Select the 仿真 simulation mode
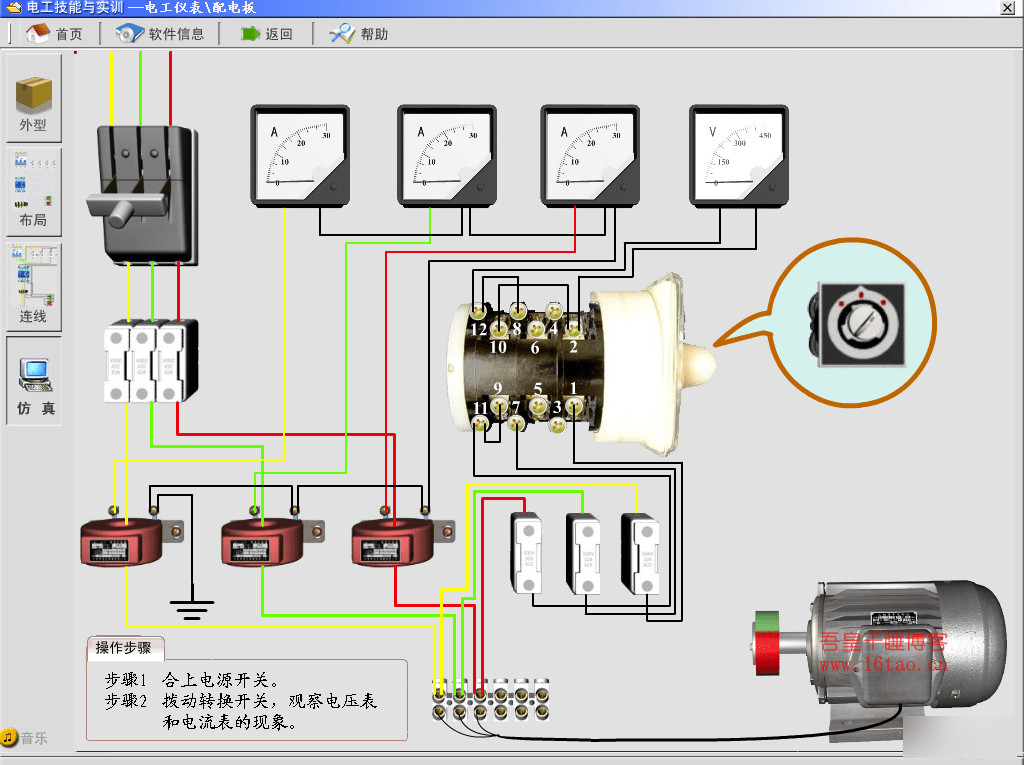Image resolution: width=1024 pixels, height=765 pixels. point(34,380)
